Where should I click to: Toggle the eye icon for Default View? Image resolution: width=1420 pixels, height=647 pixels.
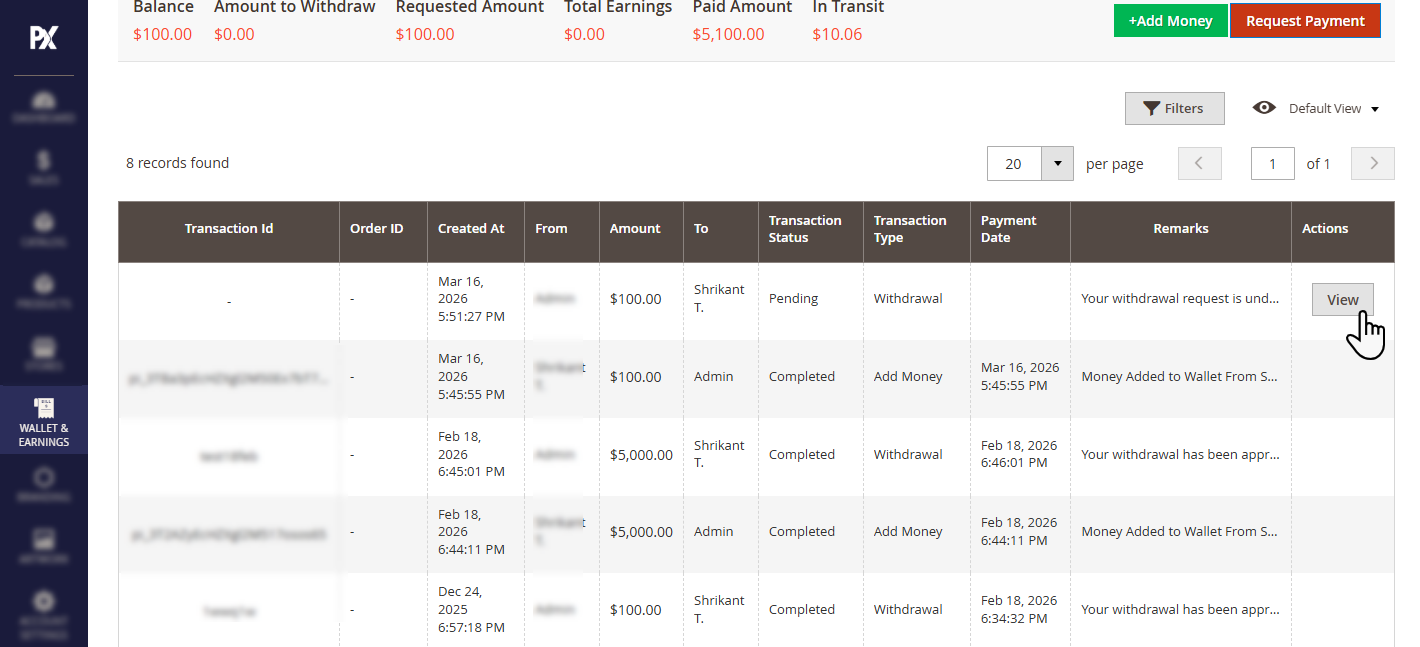[1264, 108]
